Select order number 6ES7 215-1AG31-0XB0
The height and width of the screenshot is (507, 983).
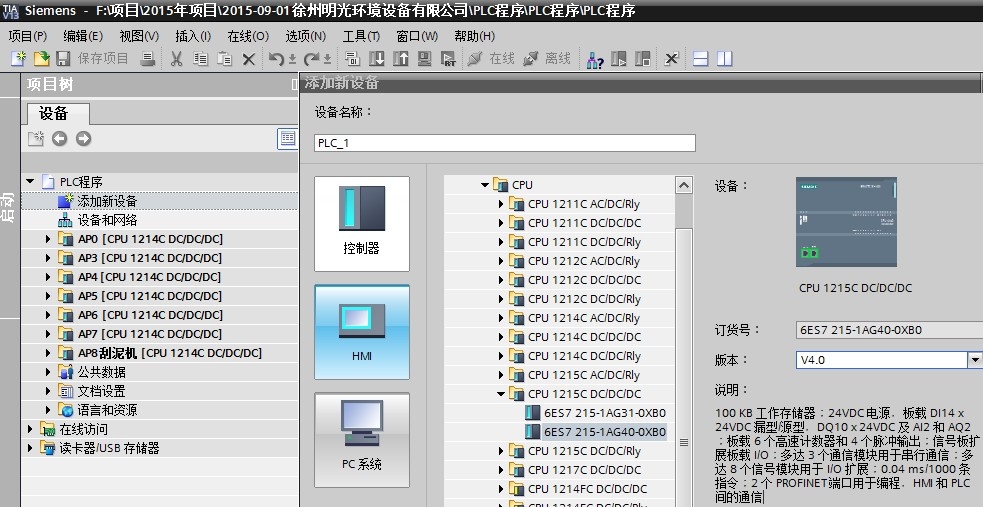point(605,413)
